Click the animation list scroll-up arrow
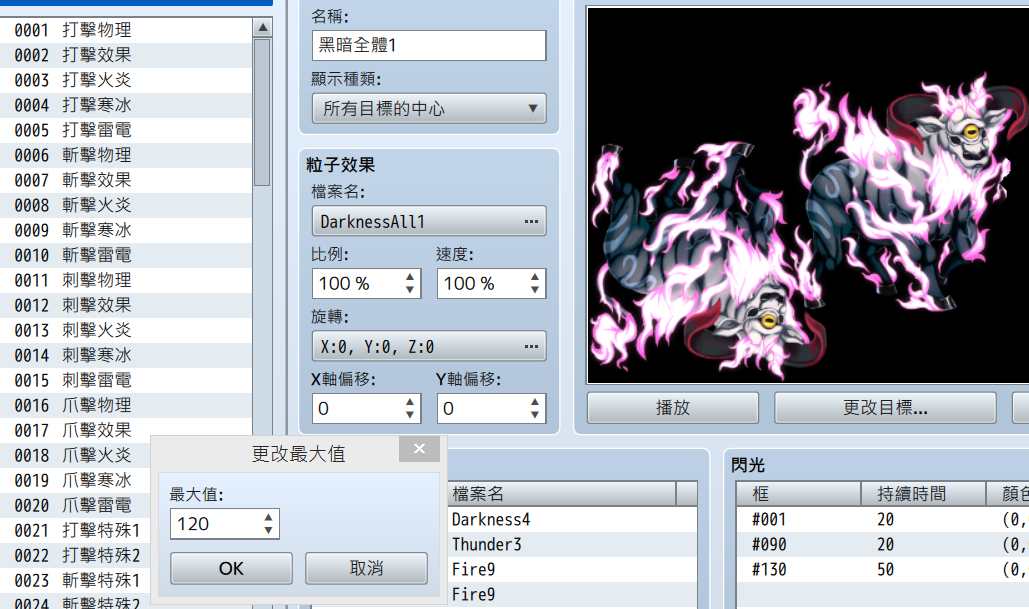 pos(262,28)
